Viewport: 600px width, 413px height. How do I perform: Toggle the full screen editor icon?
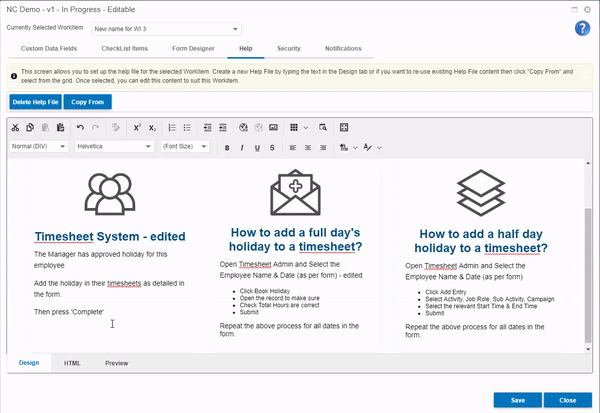(344, 127)
